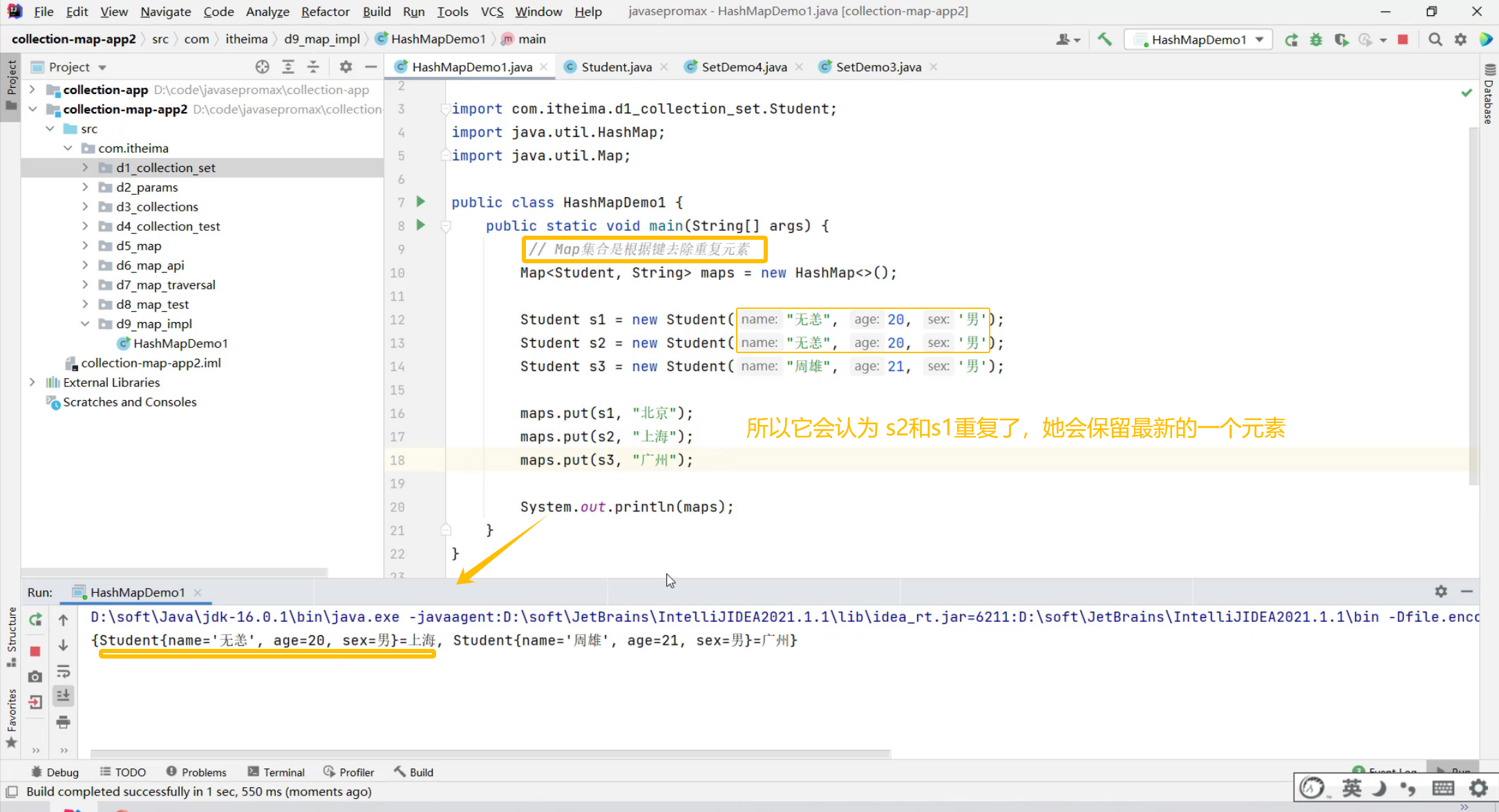Click the Collapse All icon in Project panel

313,67
